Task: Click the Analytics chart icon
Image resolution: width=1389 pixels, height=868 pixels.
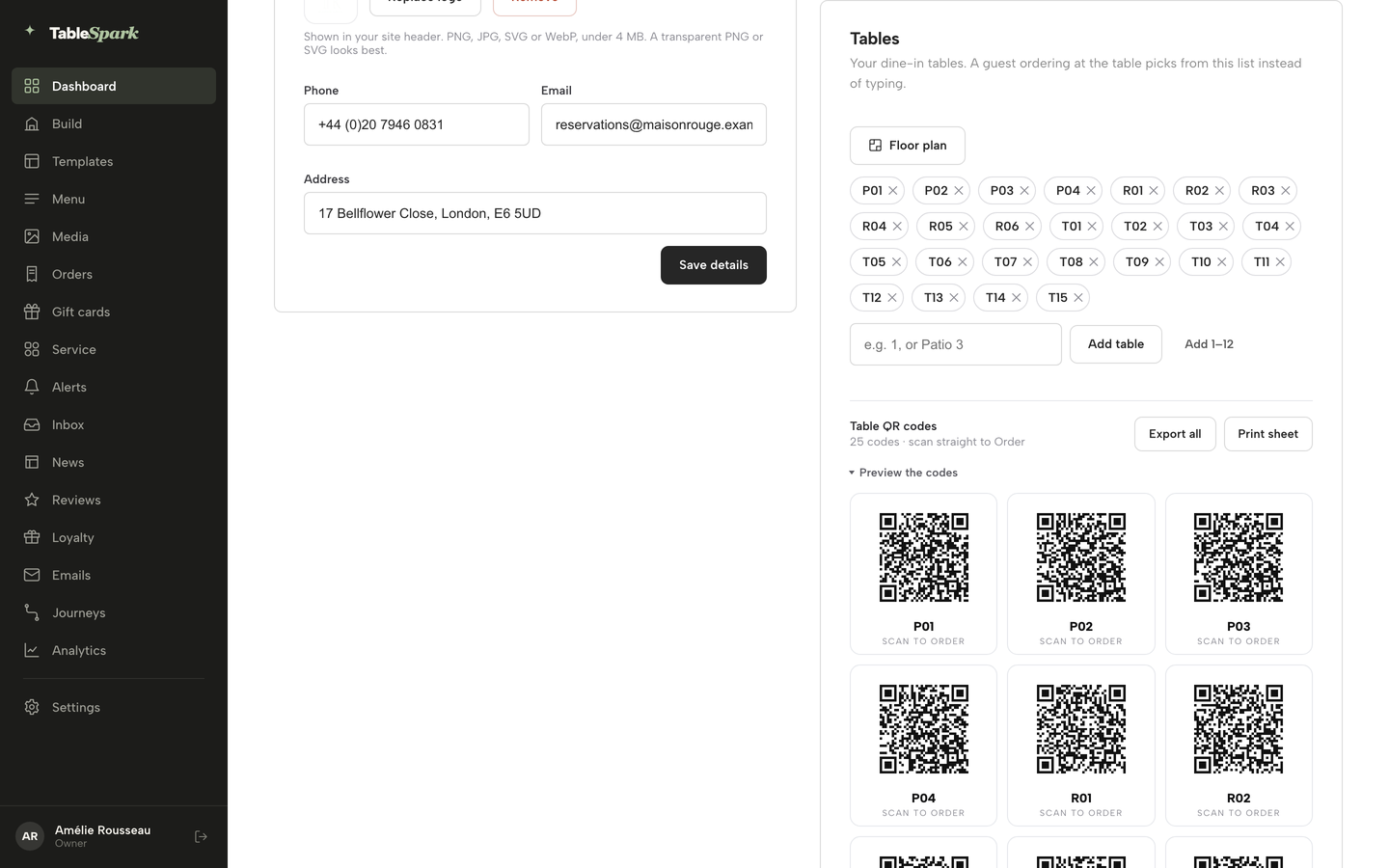Action: (x=32, y=650)
